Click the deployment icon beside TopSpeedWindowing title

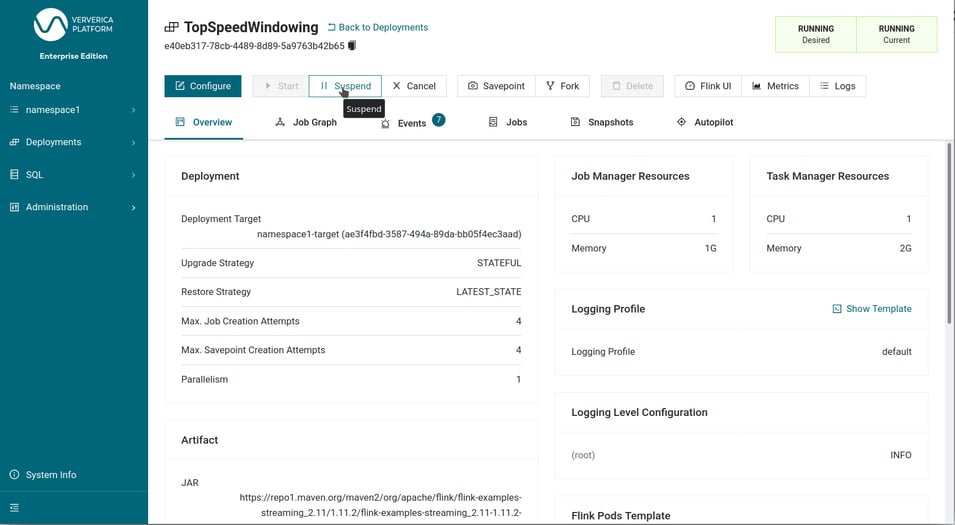pos(171,27)
